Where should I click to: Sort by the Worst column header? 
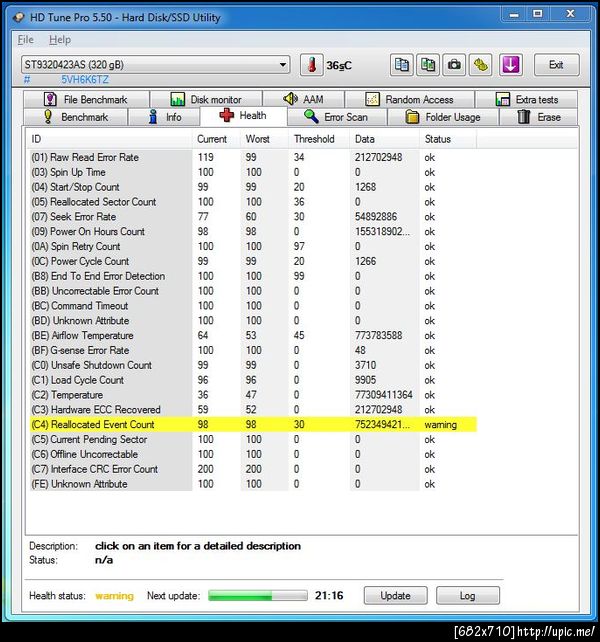(265, 139)
